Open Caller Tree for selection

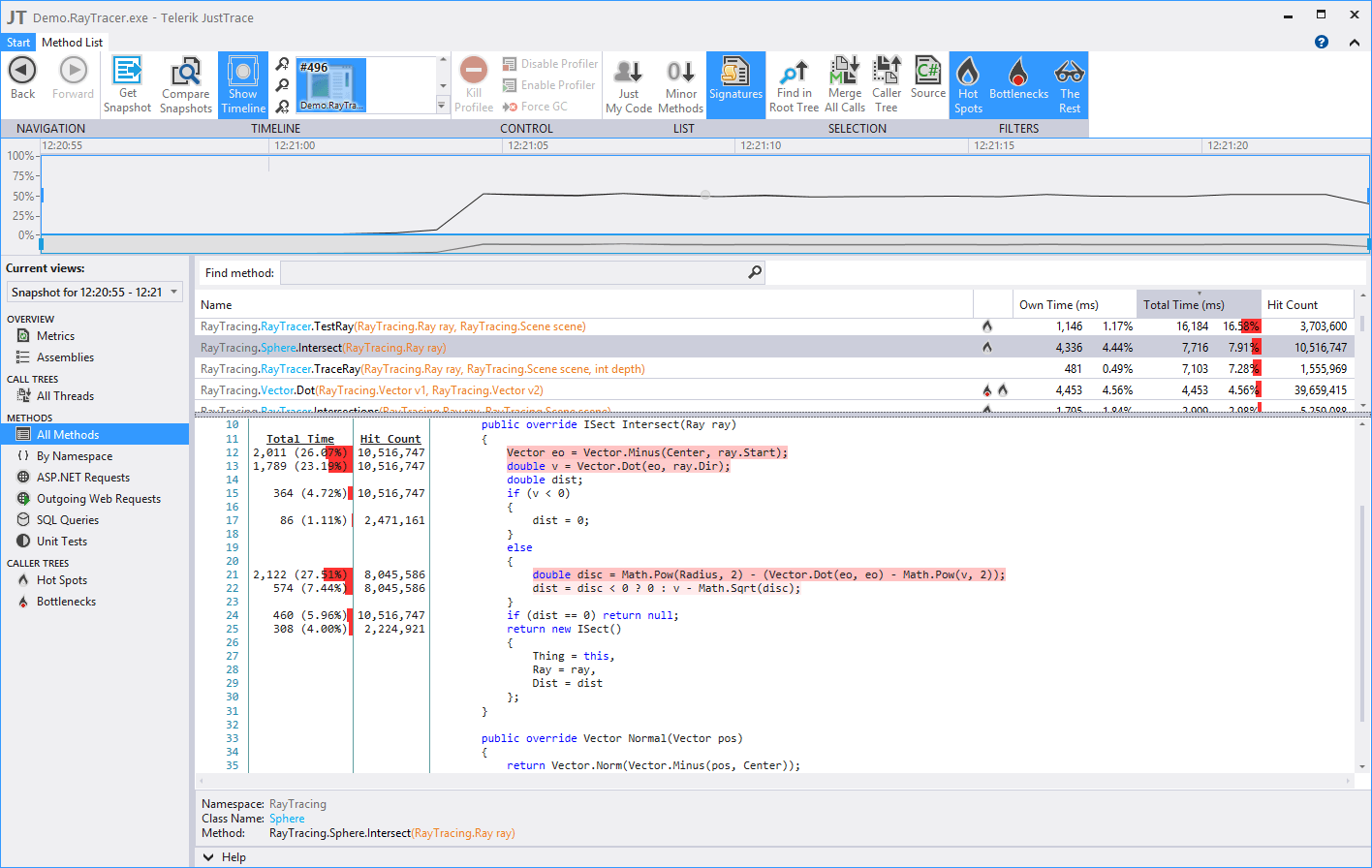(x=887, y=84)
